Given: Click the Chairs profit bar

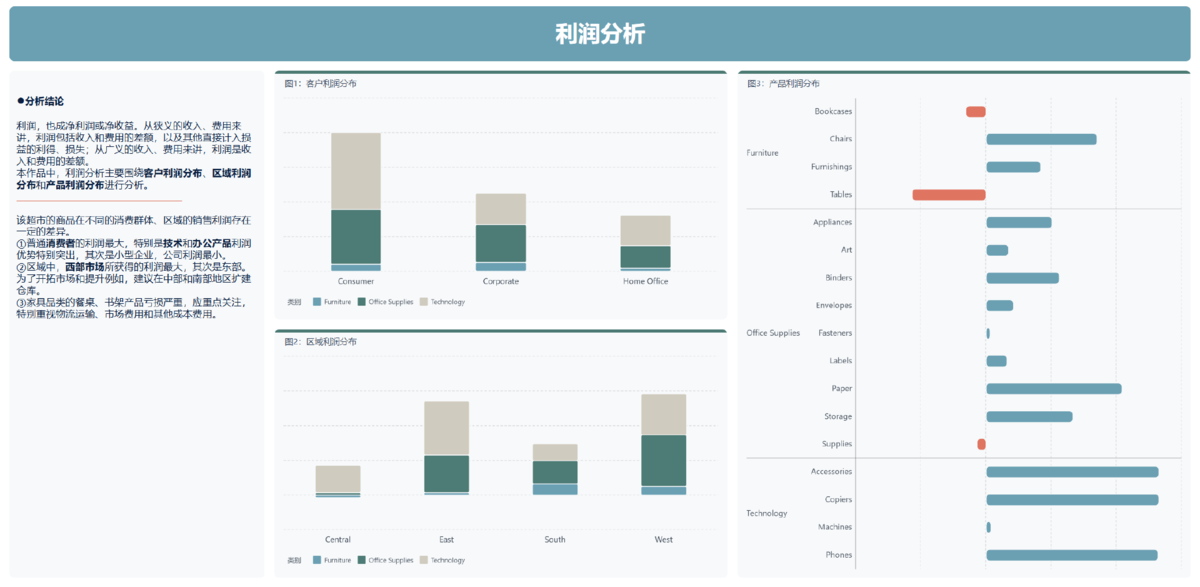Looking at the screenshot, I should pyautogui.click(x=1041, y=139).
